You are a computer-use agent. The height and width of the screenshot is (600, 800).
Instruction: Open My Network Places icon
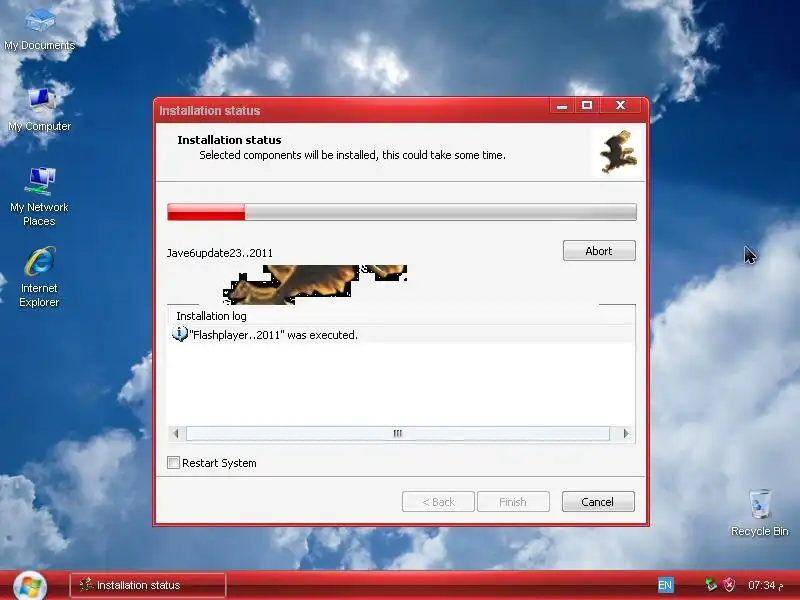tap(39, 196)
